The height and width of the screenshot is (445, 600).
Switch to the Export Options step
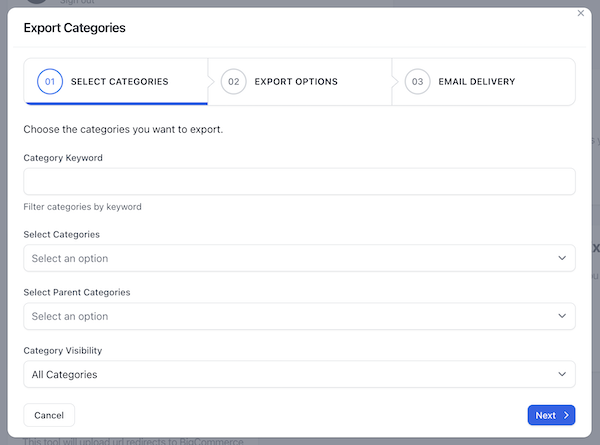(x=300, y=82)
